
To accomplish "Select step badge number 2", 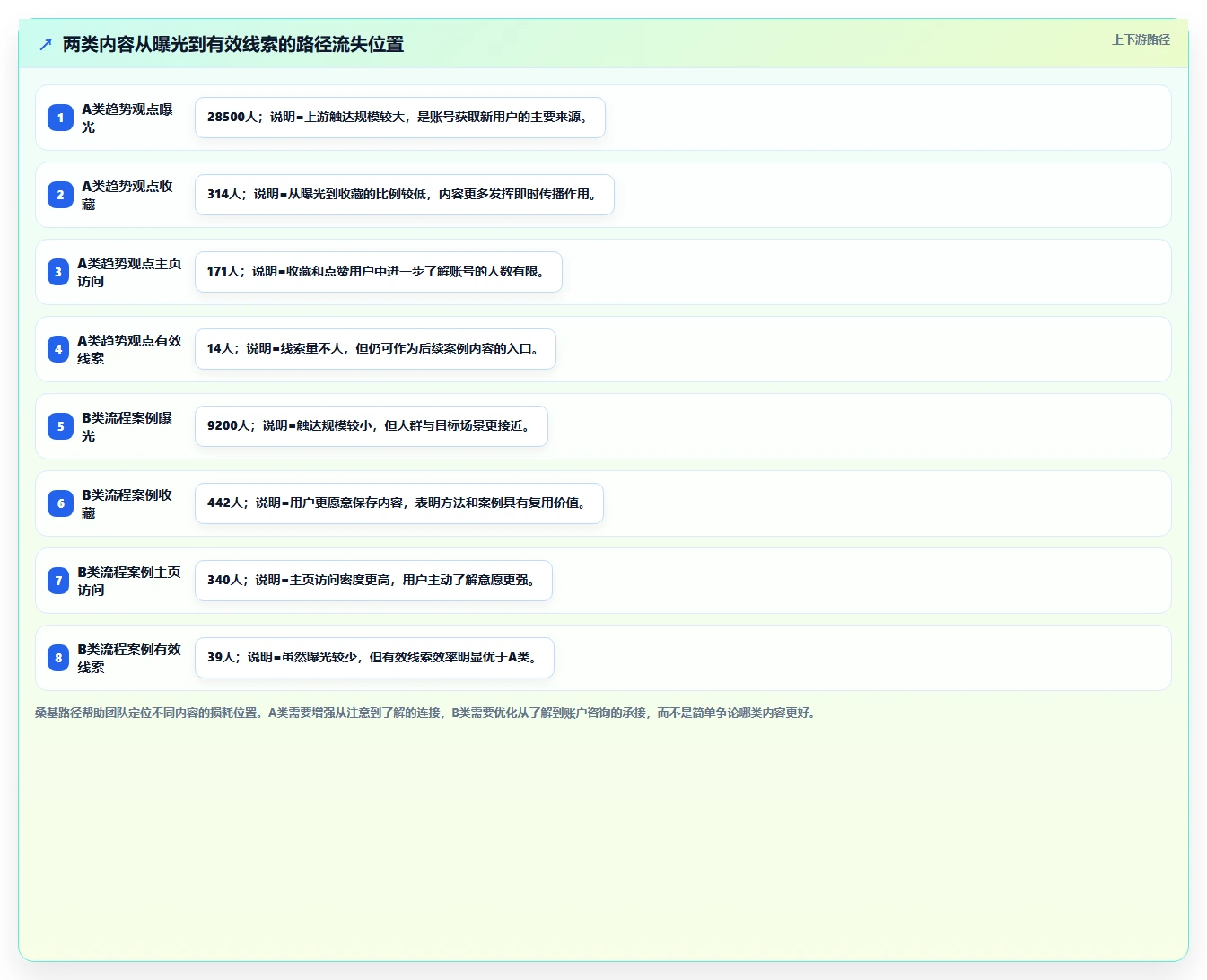I will pyautogui.click(x=60, y=195).
